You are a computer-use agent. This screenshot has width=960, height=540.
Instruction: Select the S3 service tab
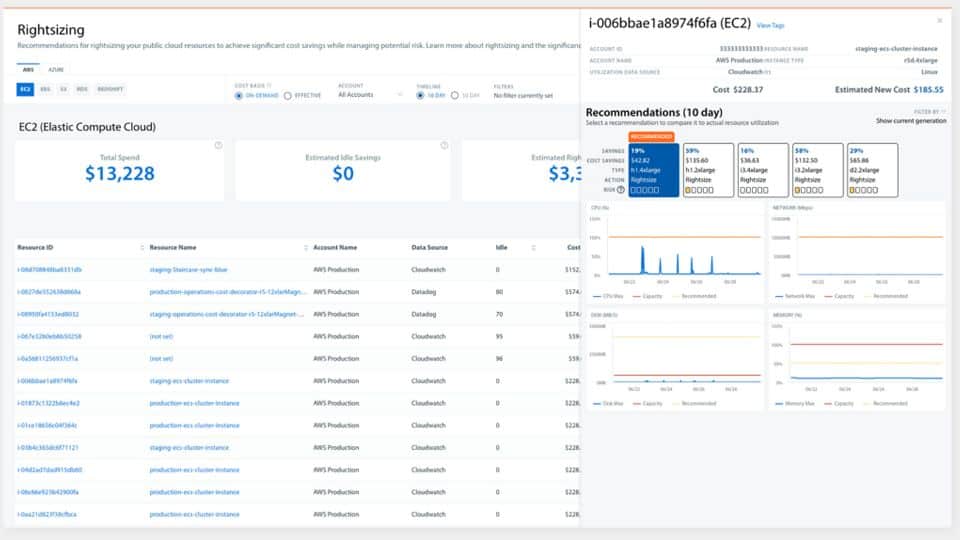64,89
